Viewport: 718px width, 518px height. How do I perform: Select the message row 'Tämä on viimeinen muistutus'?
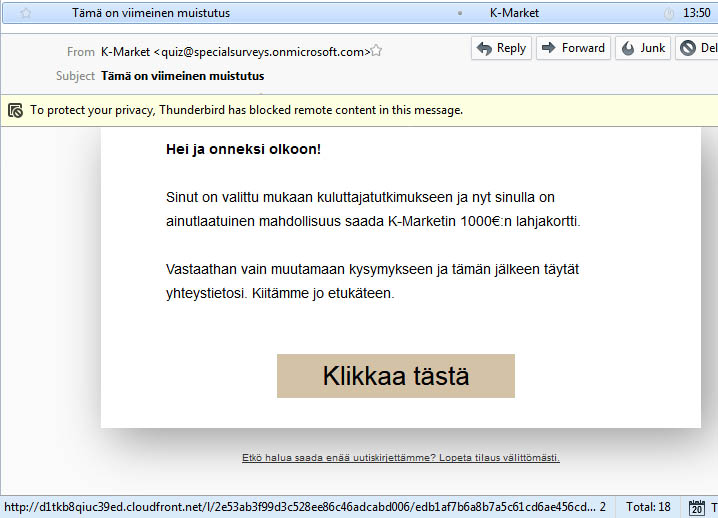coord(359,13)
